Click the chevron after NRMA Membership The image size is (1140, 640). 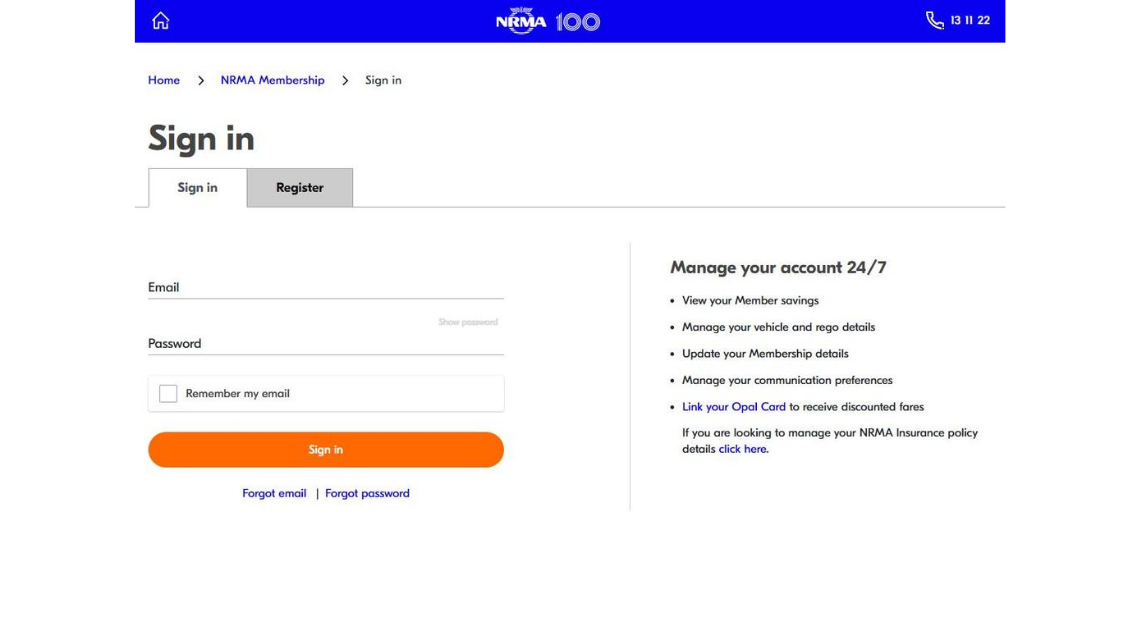[x=345, y=80]
